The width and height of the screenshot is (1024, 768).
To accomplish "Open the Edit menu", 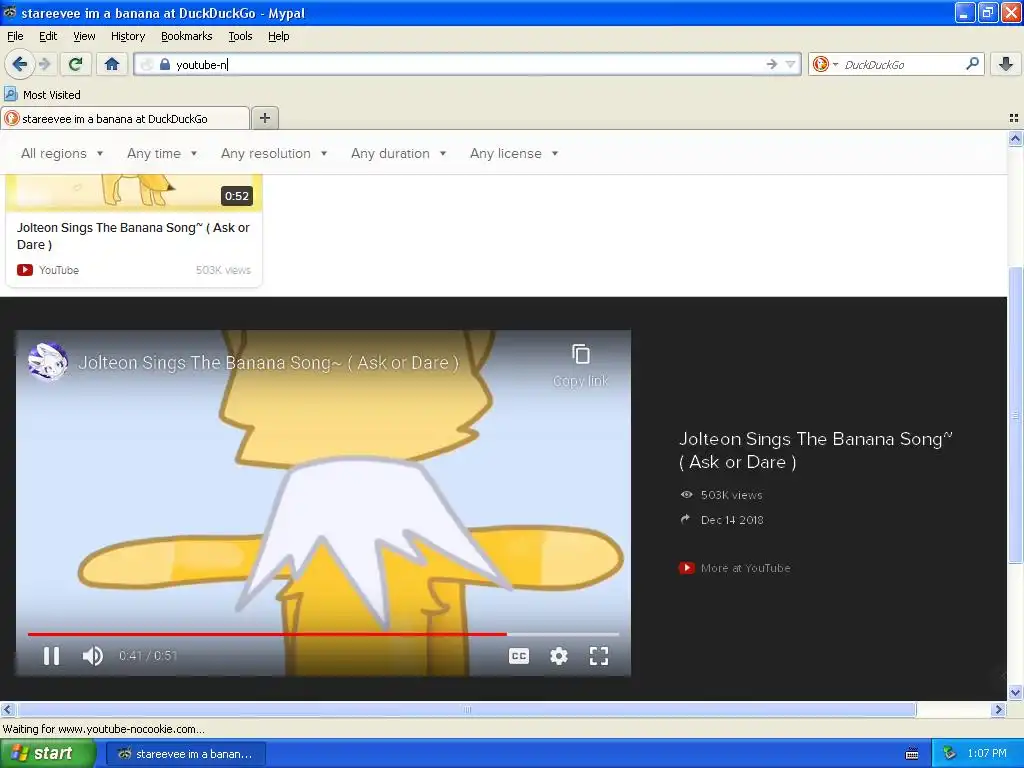I will click(x=48, y=36).
